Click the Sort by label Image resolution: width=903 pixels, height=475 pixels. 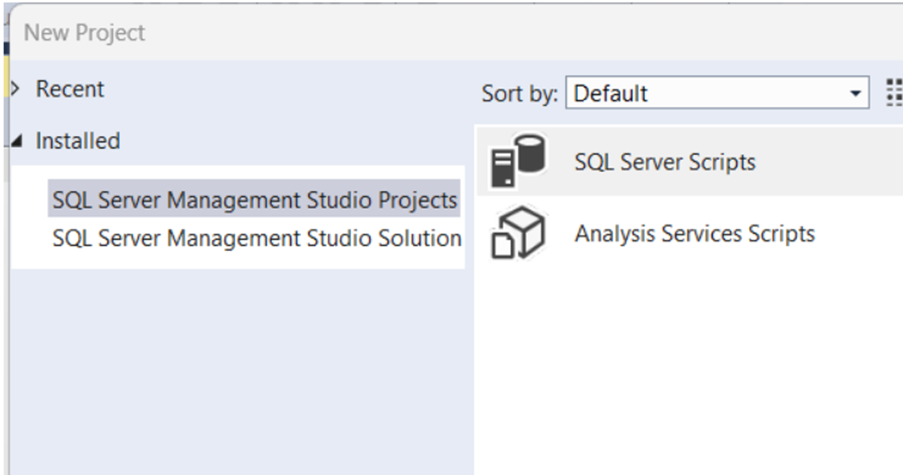pos(519,94)
